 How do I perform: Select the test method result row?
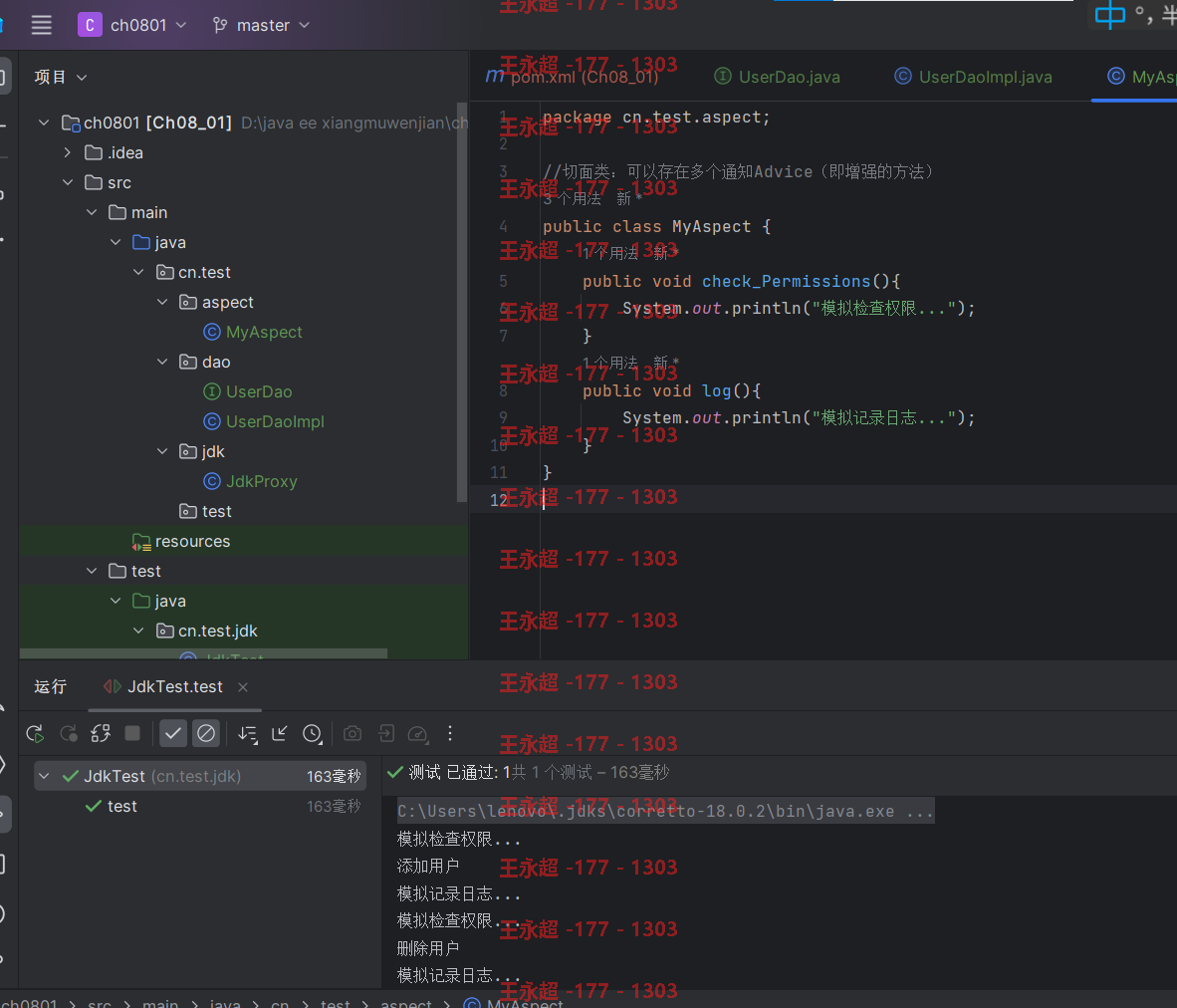(200, 806)
